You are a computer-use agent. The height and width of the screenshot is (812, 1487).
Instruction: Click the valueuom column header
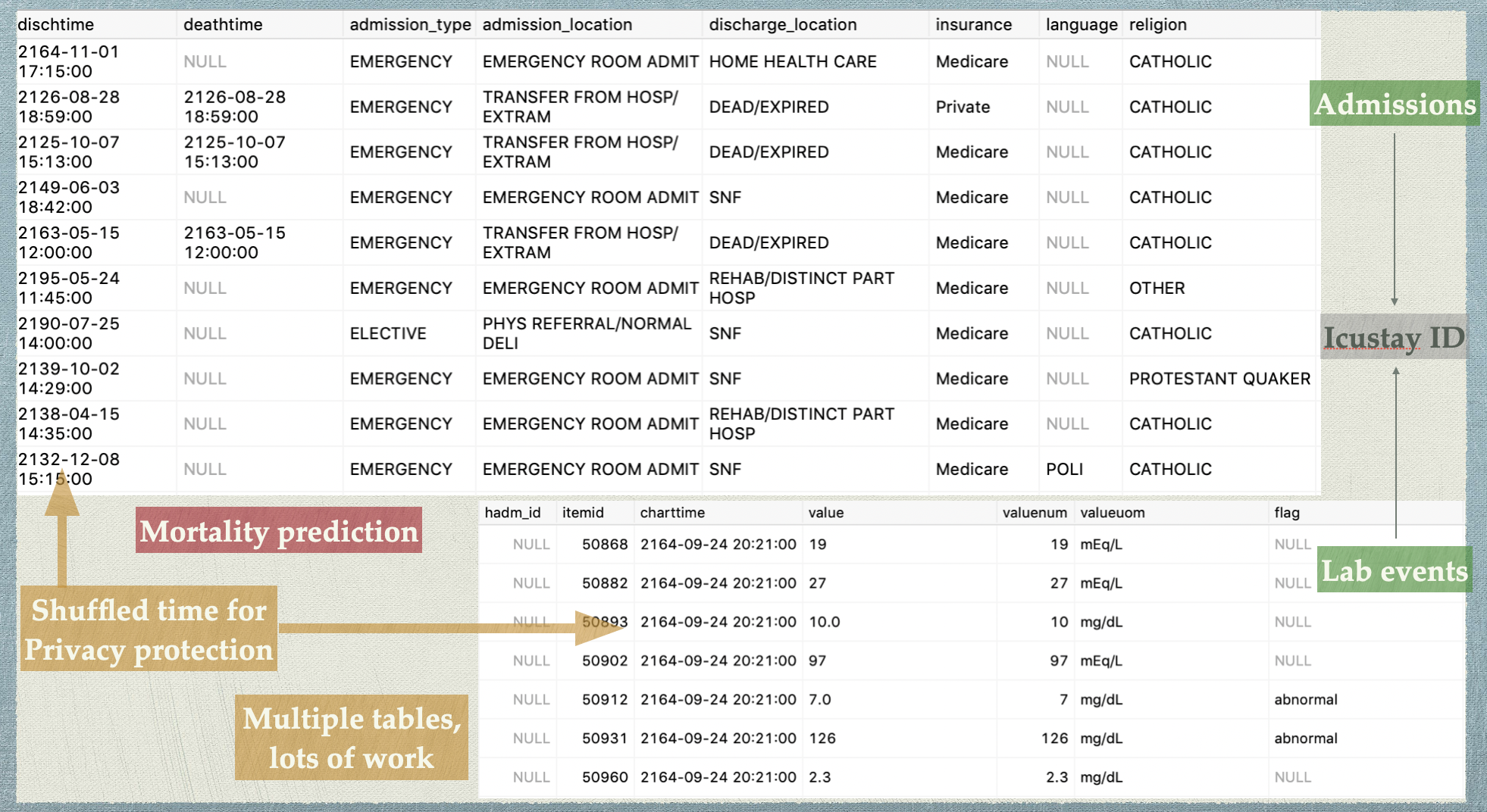[1112, 513]
